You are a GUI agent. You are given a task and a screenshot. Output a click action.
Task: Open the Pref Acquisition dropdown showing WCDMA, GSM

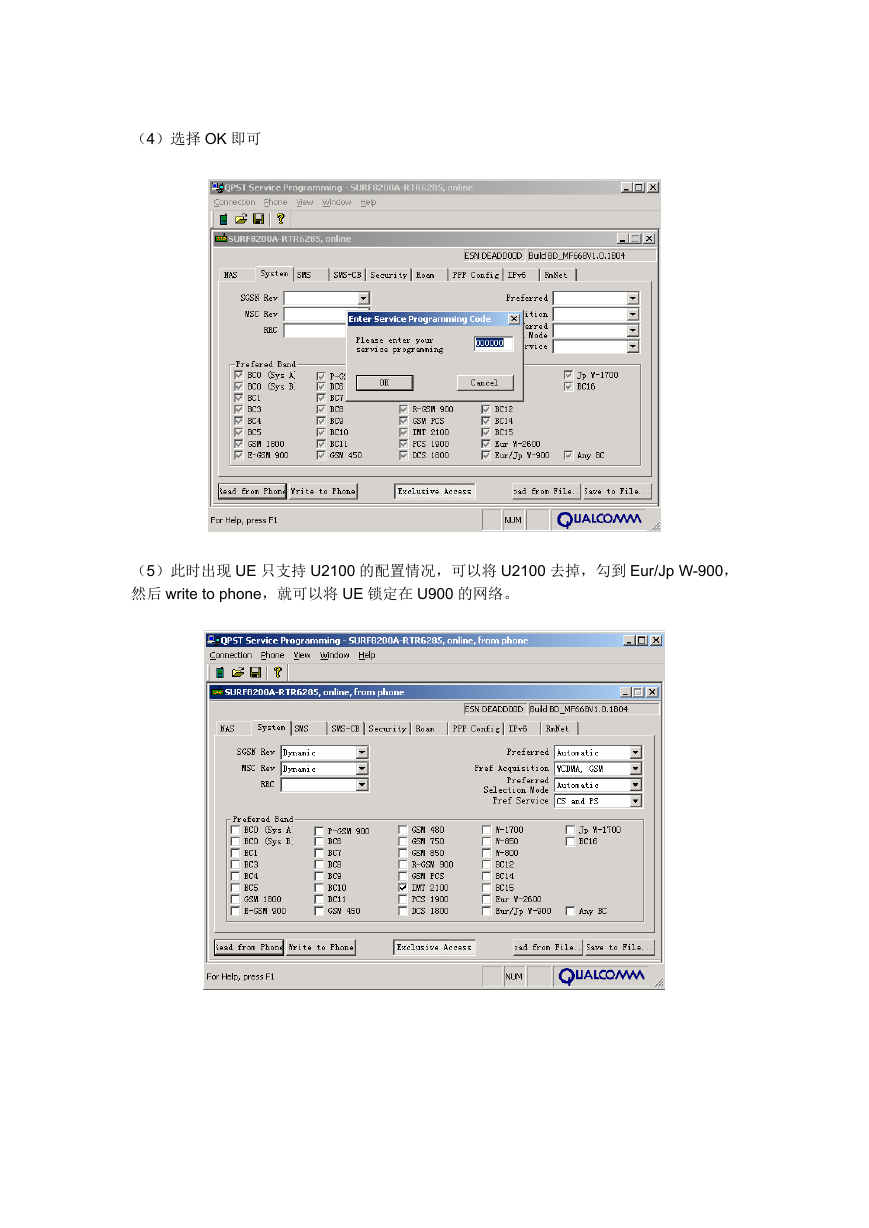click(635, 769)
